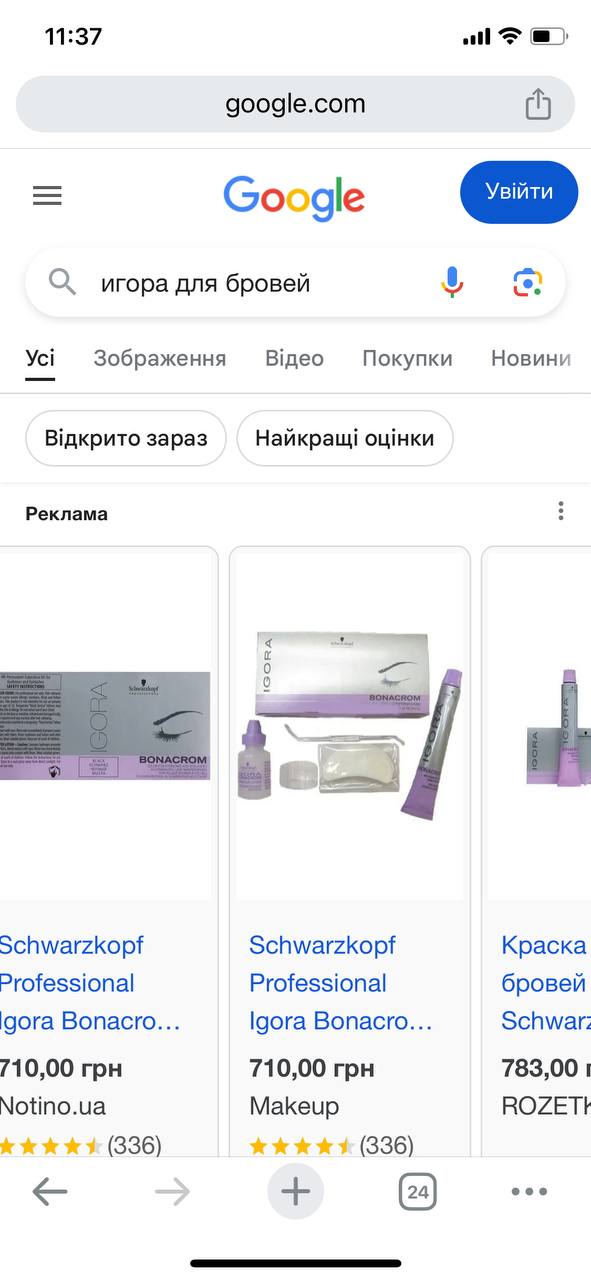Screen dimensions: 591x1280
Task: Open new tab with plus button
Action: coord(295,1191)
